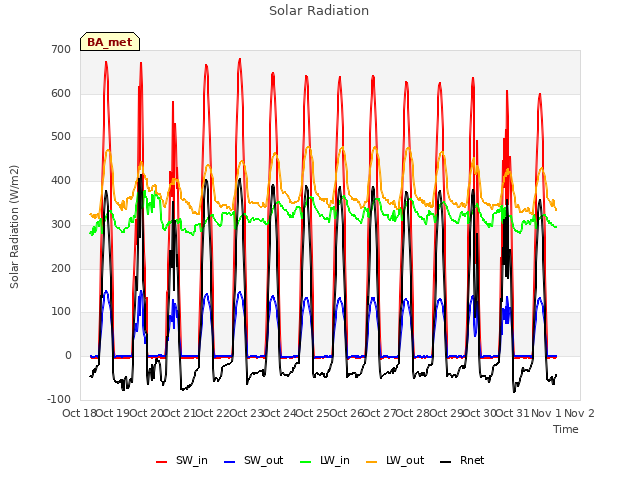Toggle the SW_in legend entry

pyautogui.click(x=182, y=460)
